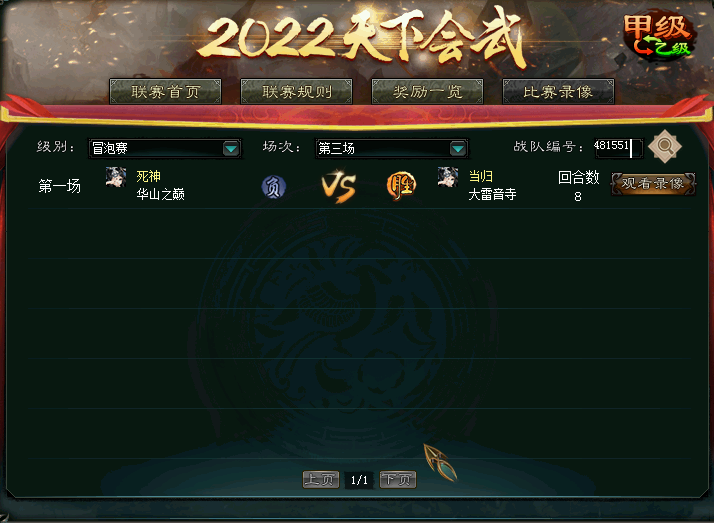Click the 下页 next page button
This screenshot has height=523, width=714.
point(398,479)
